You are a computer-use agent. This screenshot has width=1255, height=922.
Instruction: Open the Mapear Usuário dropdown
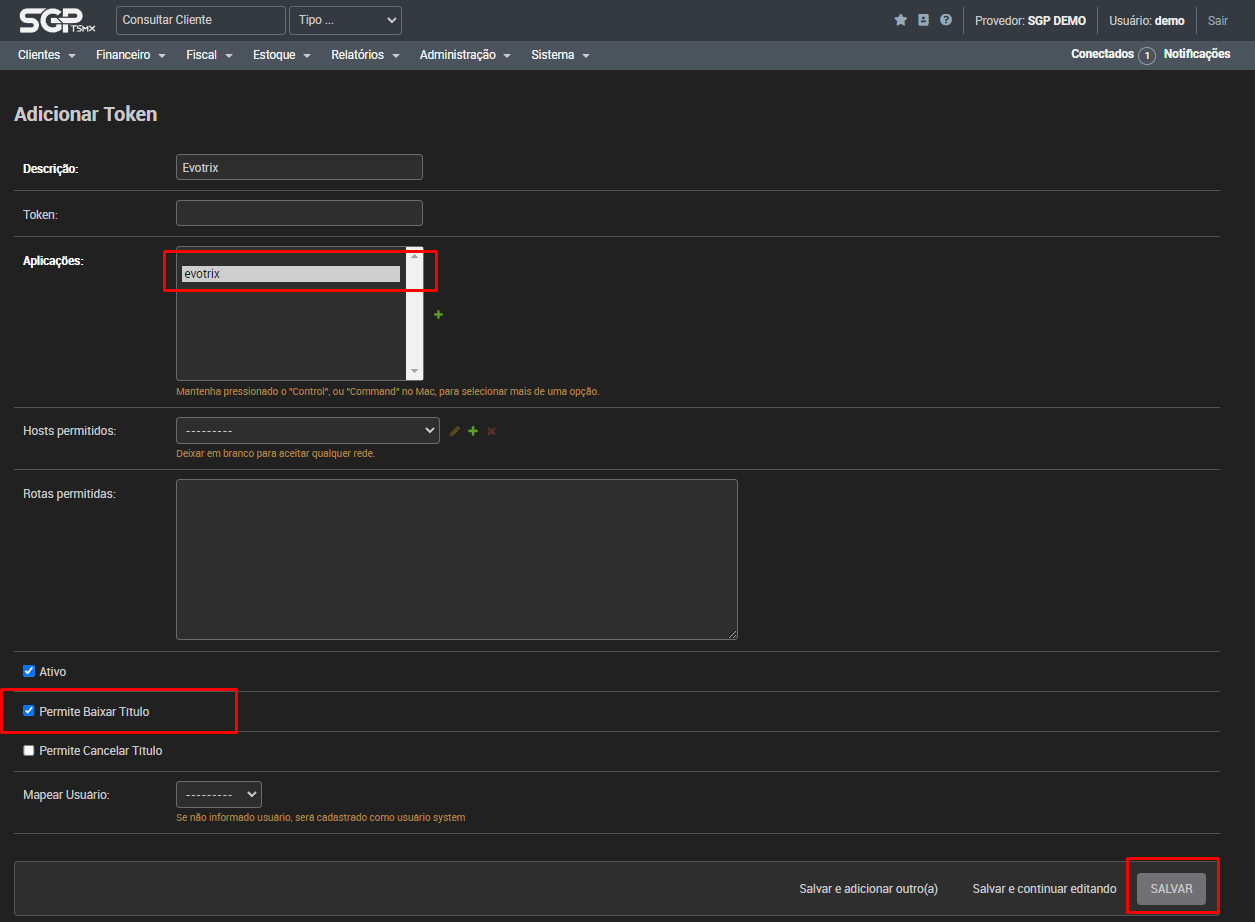(x=218, y=794)
